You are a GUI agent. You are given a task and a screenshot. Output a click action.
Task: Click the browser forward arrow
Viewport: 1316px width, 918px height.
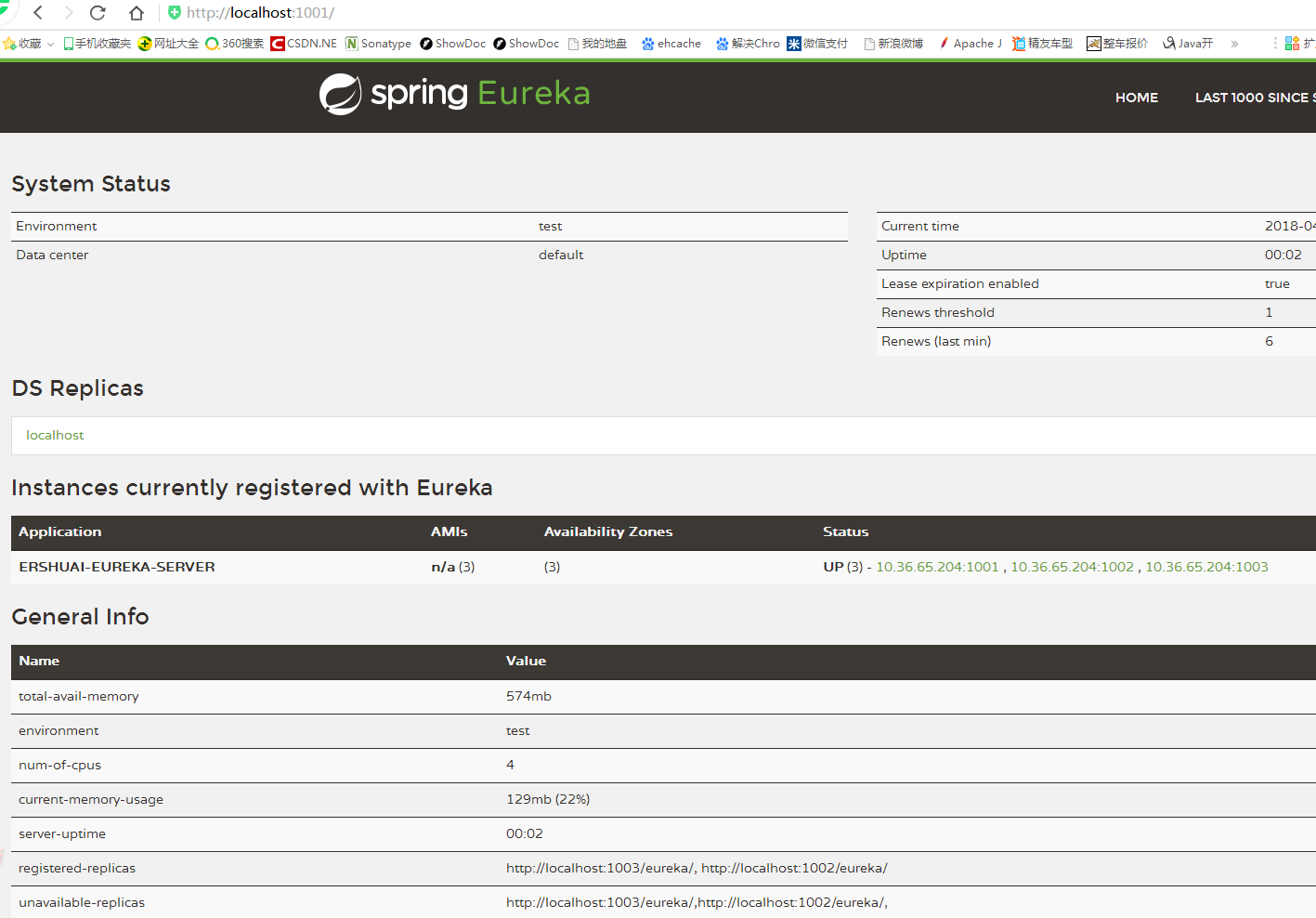click(68, 13)
